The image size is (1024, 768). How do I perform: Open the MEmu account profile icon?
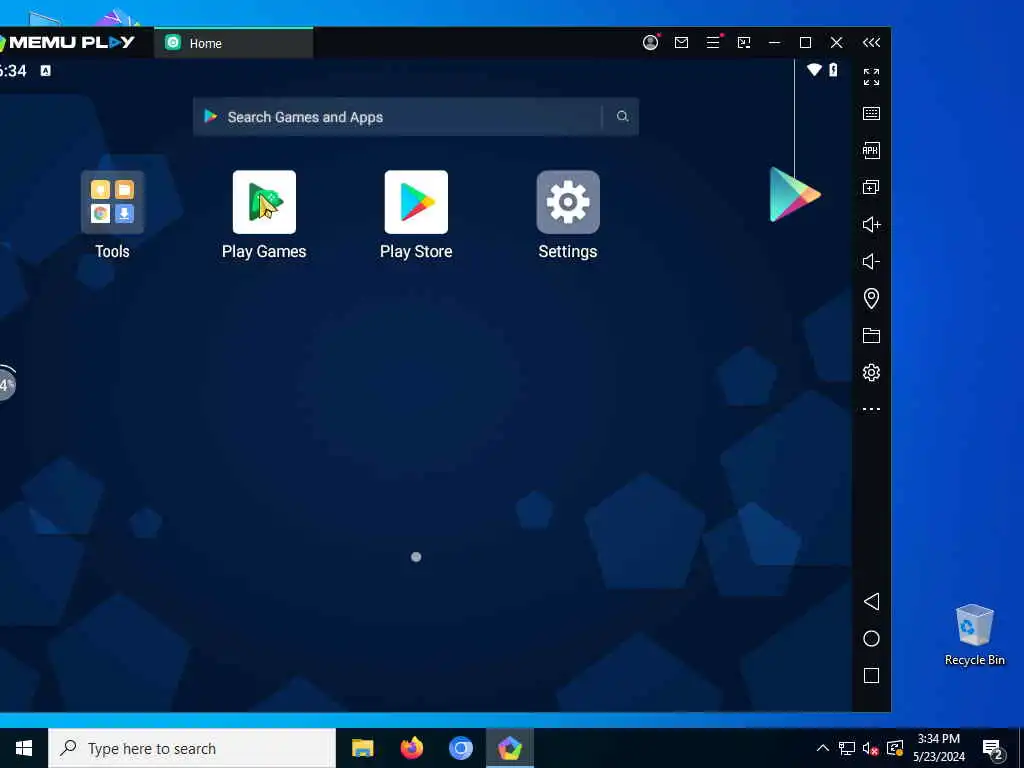tap(650, 42)
